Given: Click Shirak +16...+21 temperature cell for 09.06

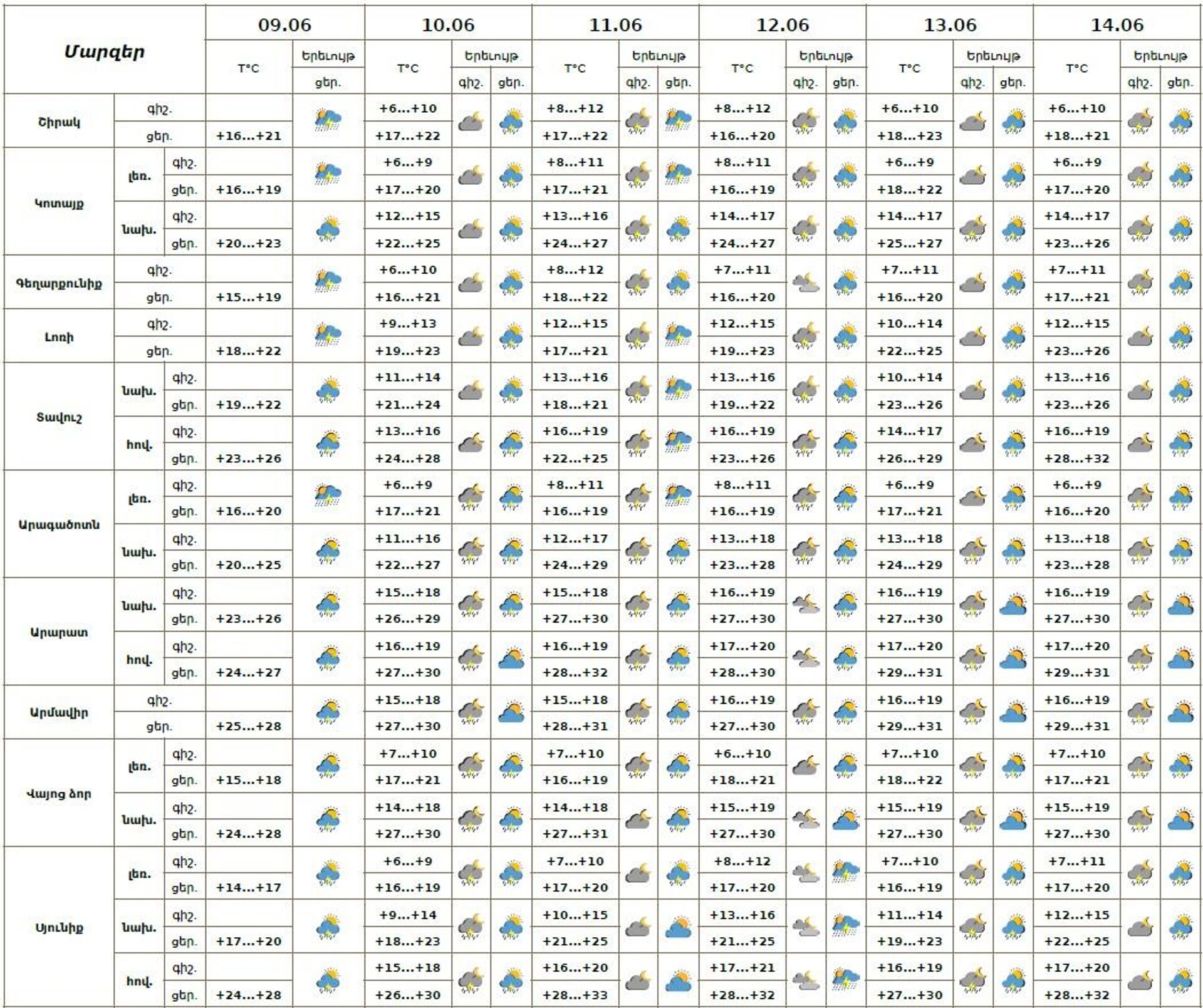Looking at the screenshot, I should click(249, 136).
